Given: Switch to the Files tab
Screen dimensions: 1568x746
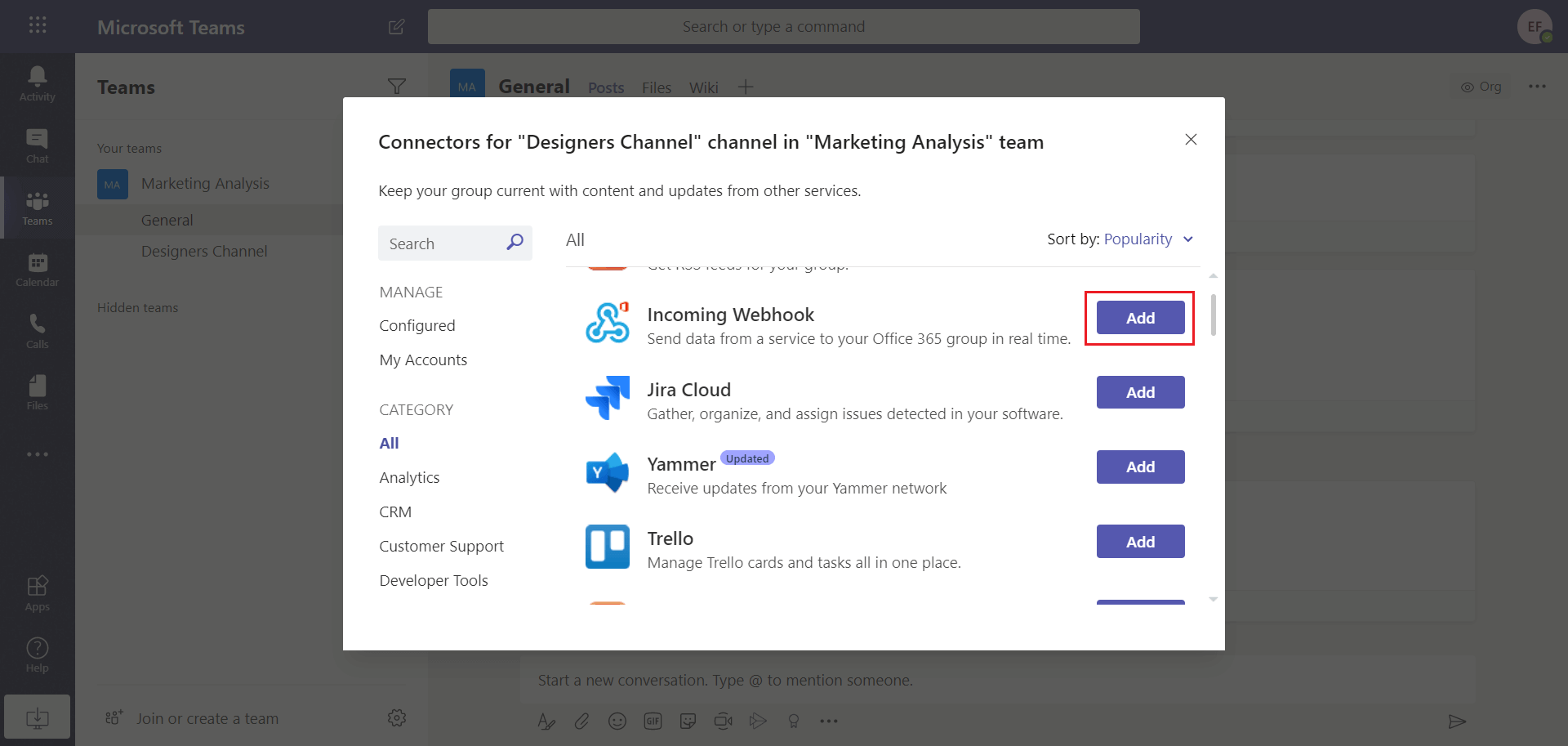Looking at the screenshot, I should [656, 87].
